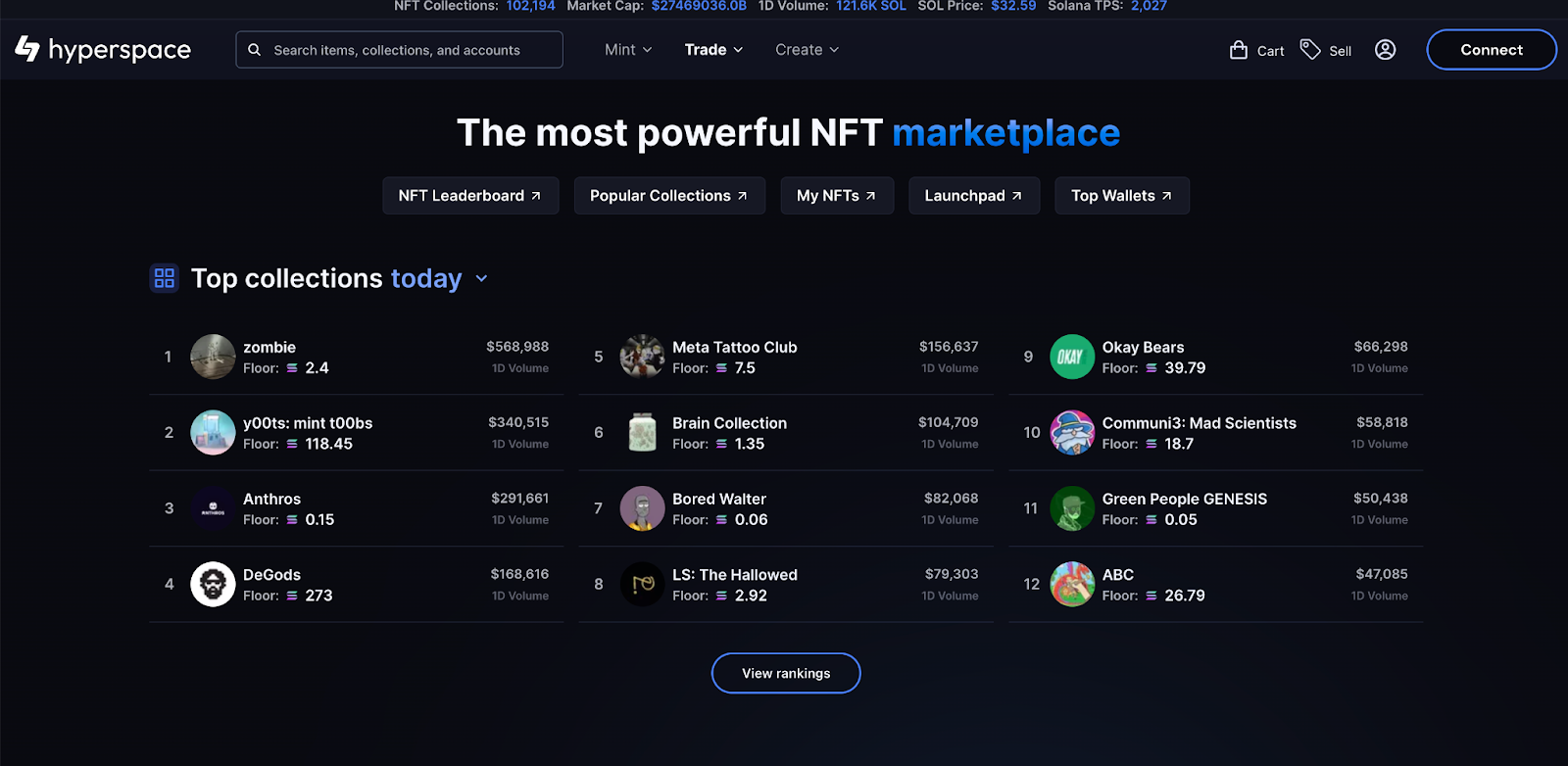Click the arrow icon on Top Wallets
The height and width of the screenshot is (766, 1568).
tap(1166, 196)
